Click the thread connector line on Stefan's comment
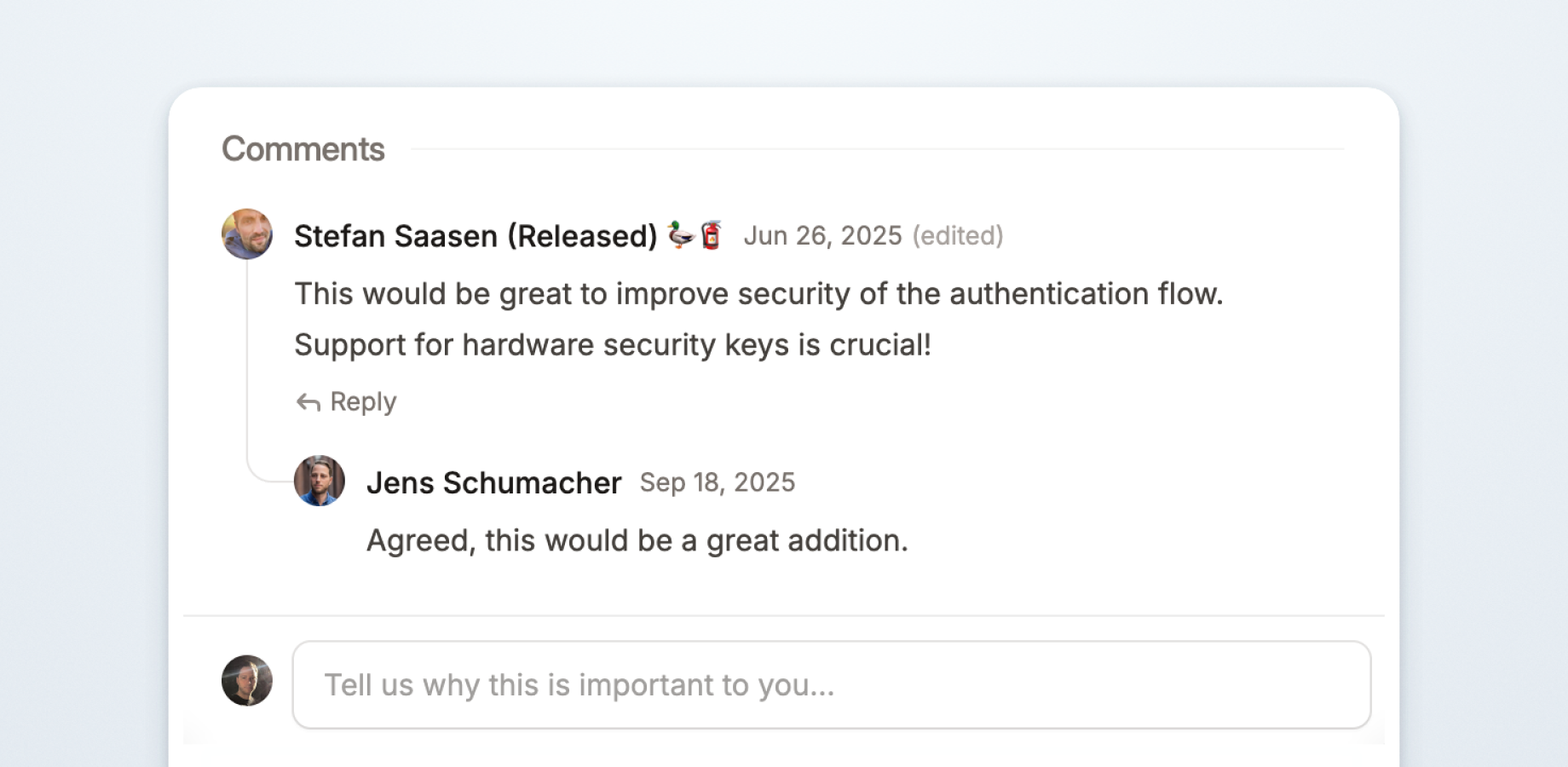This screenshot has width=1568, height=767. [x=249, y=358]
